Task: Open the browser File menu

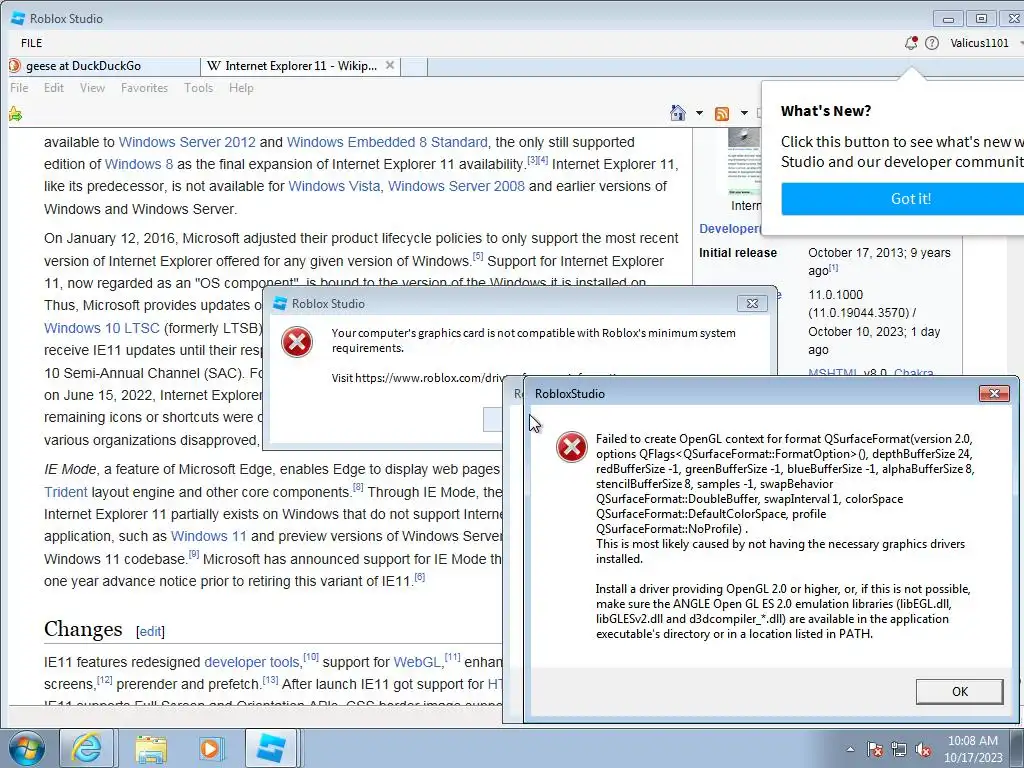Action: 19,88
